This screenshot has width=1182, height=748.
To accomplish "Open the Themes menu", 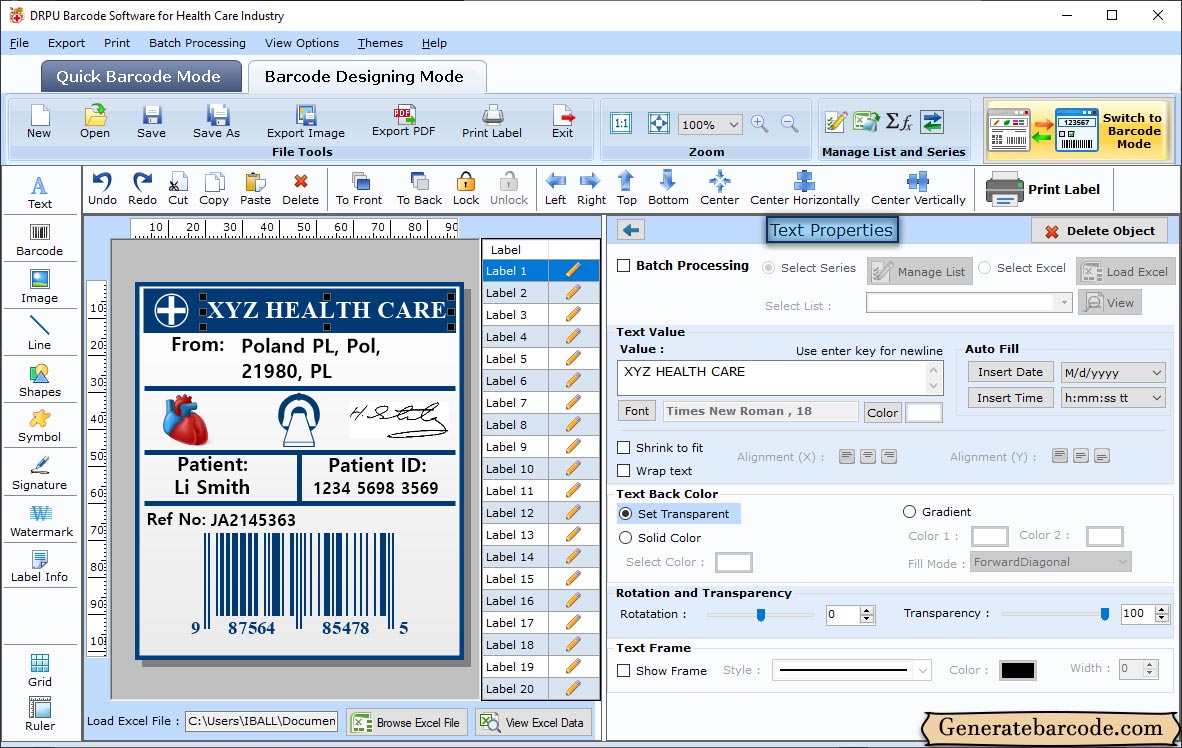I will [380, 43].
